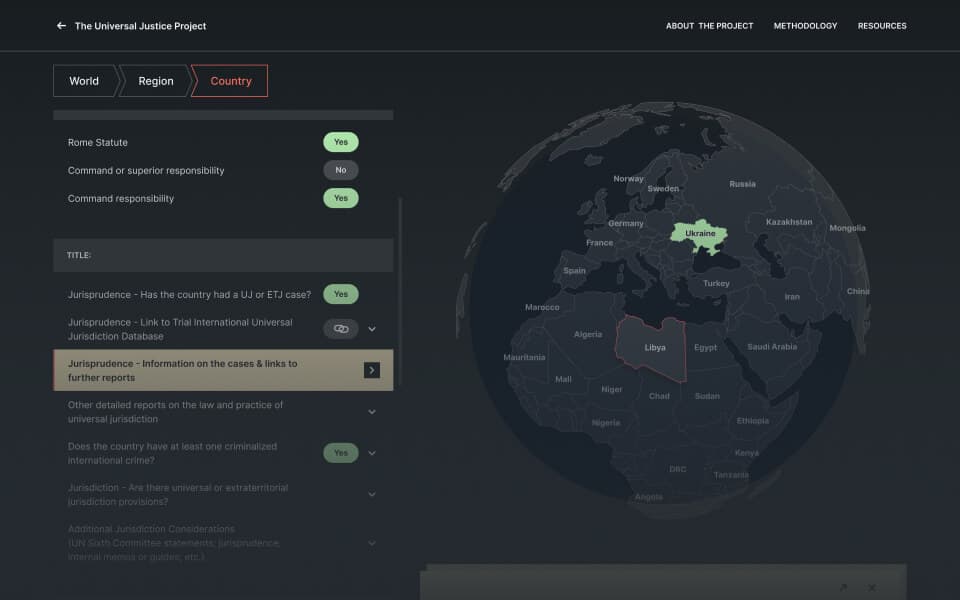Go to the Methodology page

[x=805, y=26]
